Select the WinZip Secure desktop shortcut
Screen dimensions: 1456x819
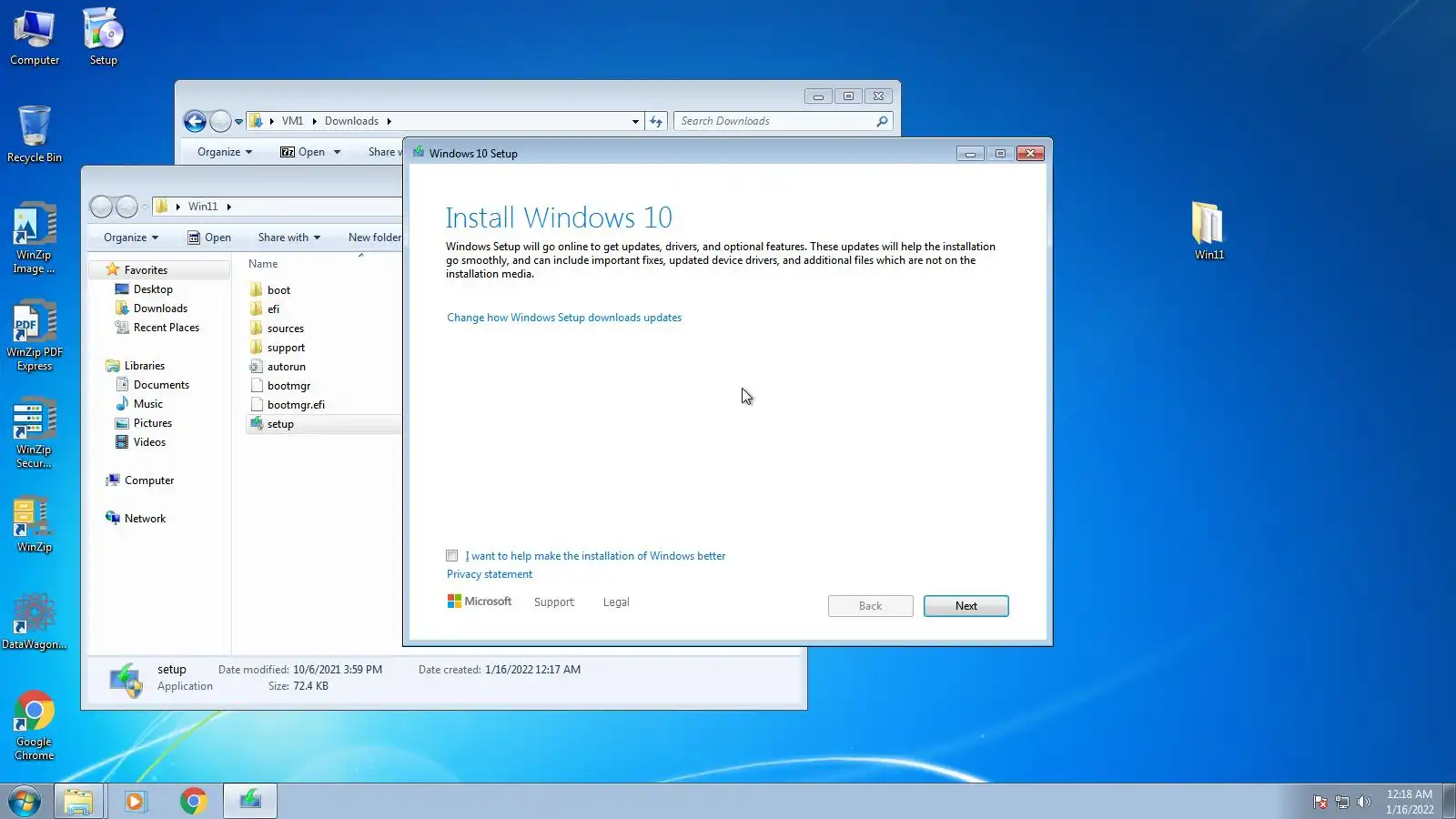(x=35, y=433)
